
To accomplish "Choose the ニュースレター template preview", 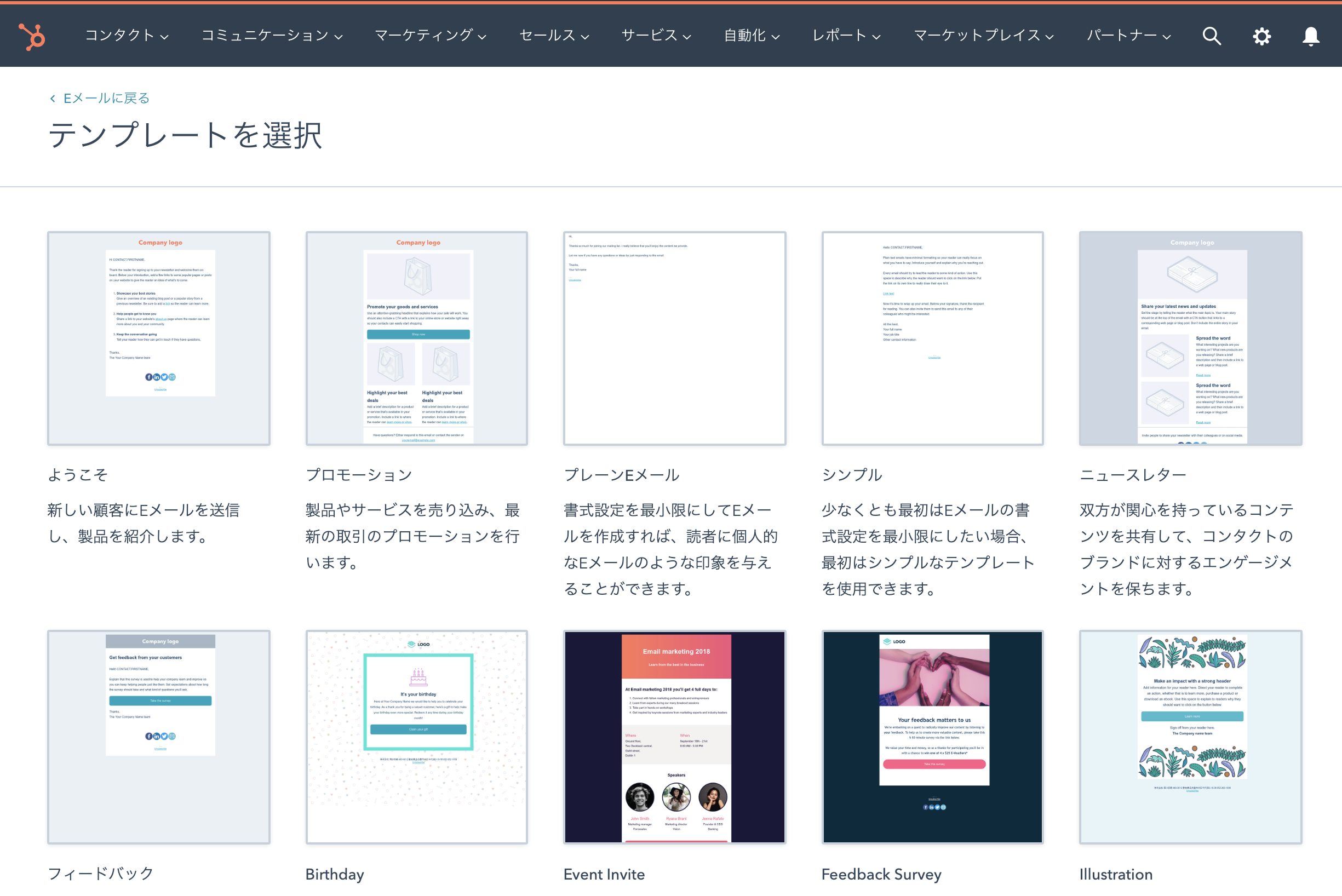I will 1190,338.
